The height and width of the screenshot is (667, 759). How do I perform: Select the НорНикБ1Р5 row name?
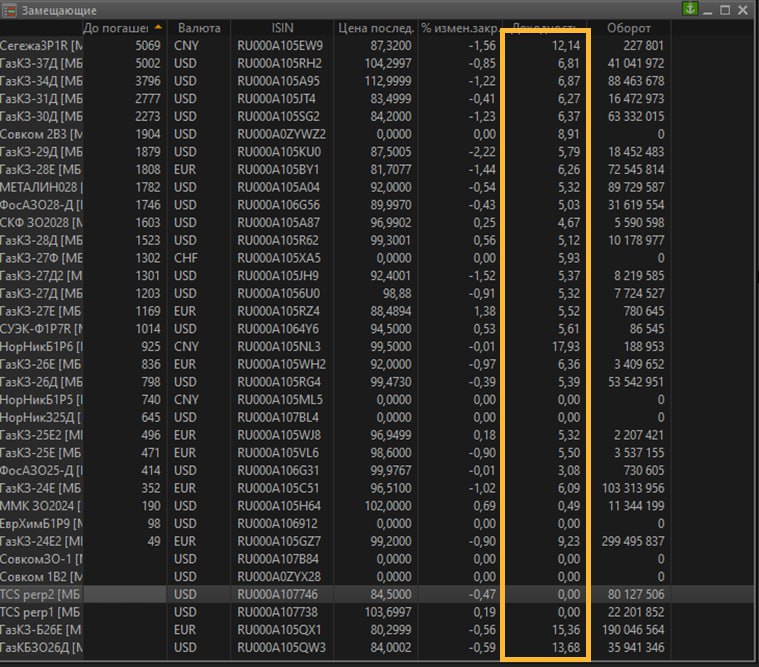coord(41,400)
